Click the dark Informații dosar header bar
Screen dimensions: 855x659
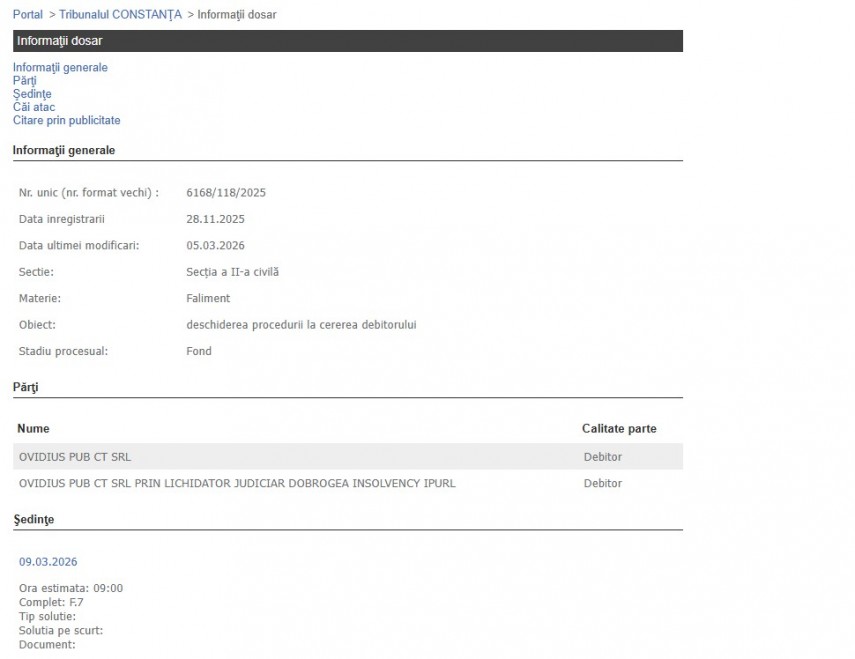pos(347,41)
